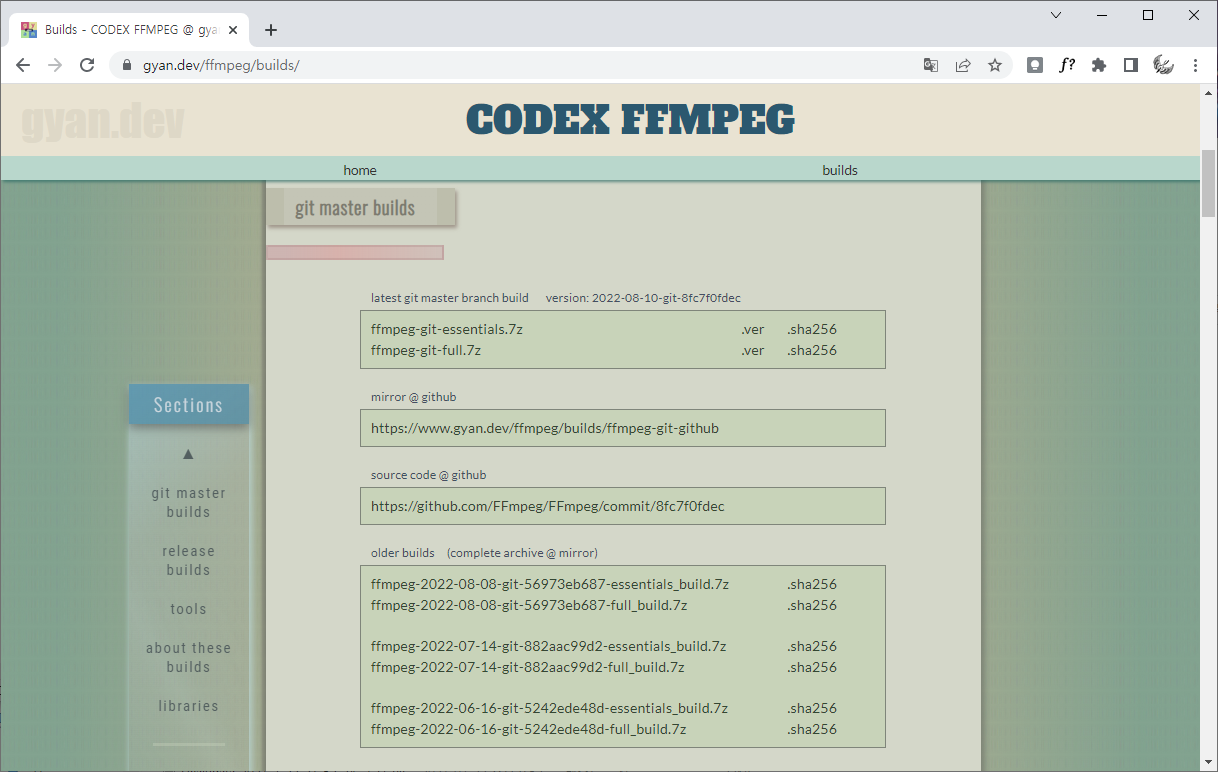Jump to libraries section
The height and width of the screenshot is (772, 1218).
188,706
